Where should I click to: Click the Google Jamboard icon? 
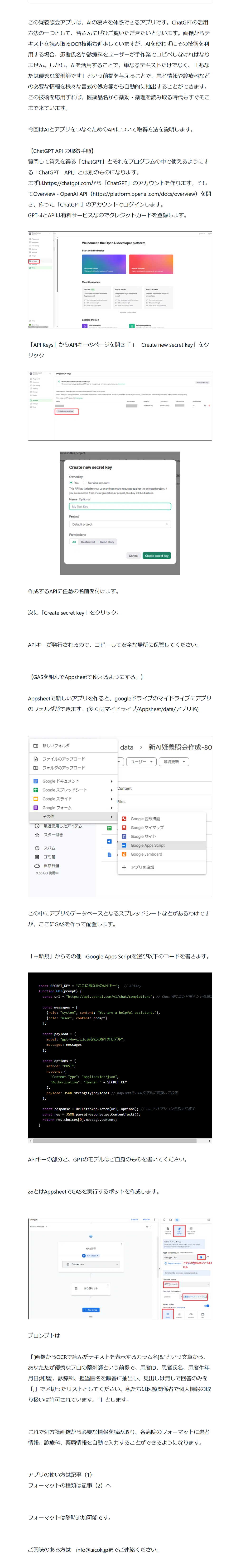pos(124,854)
